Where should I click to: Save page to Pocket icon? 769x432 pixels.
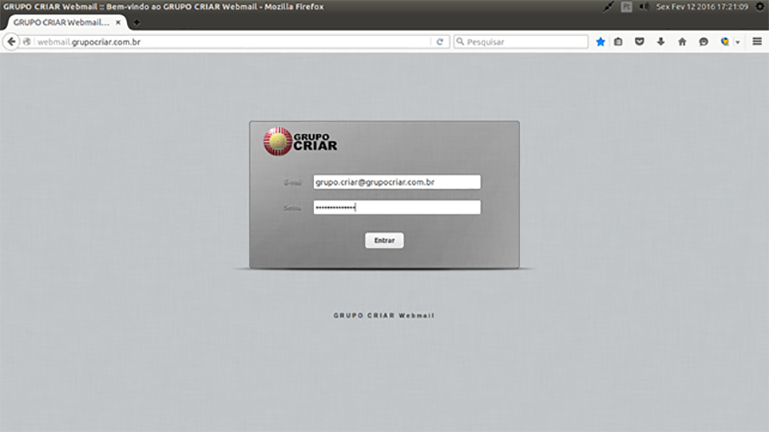click(x=640, y=42)
